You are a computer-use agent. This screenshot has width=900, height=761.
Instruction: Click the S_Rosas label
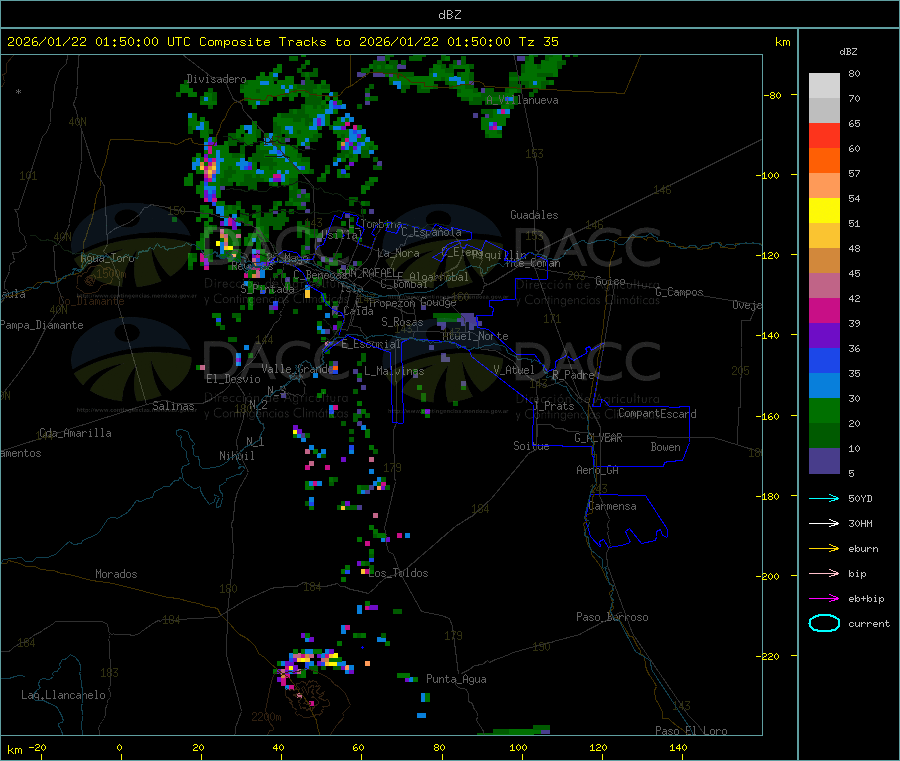point(402,323)
